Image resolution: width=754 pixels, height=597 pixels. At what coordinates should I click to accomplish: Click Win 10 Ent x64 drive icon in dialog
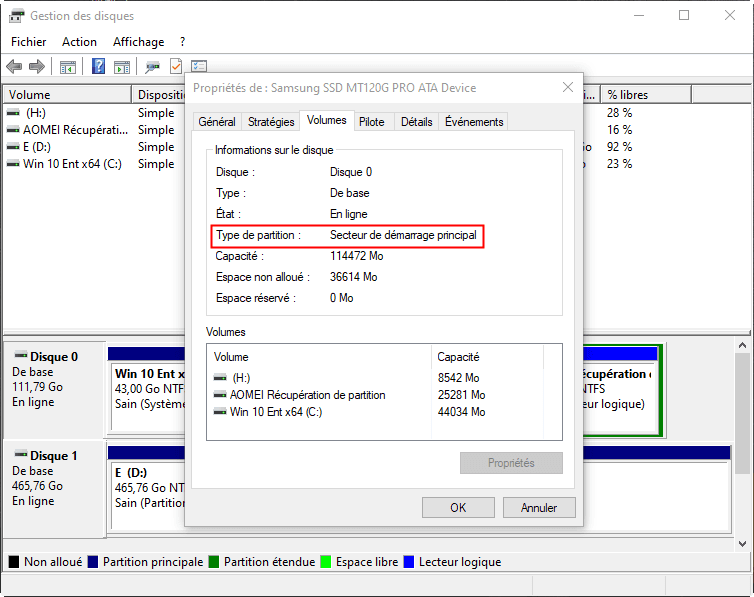(x=220, y=412)
